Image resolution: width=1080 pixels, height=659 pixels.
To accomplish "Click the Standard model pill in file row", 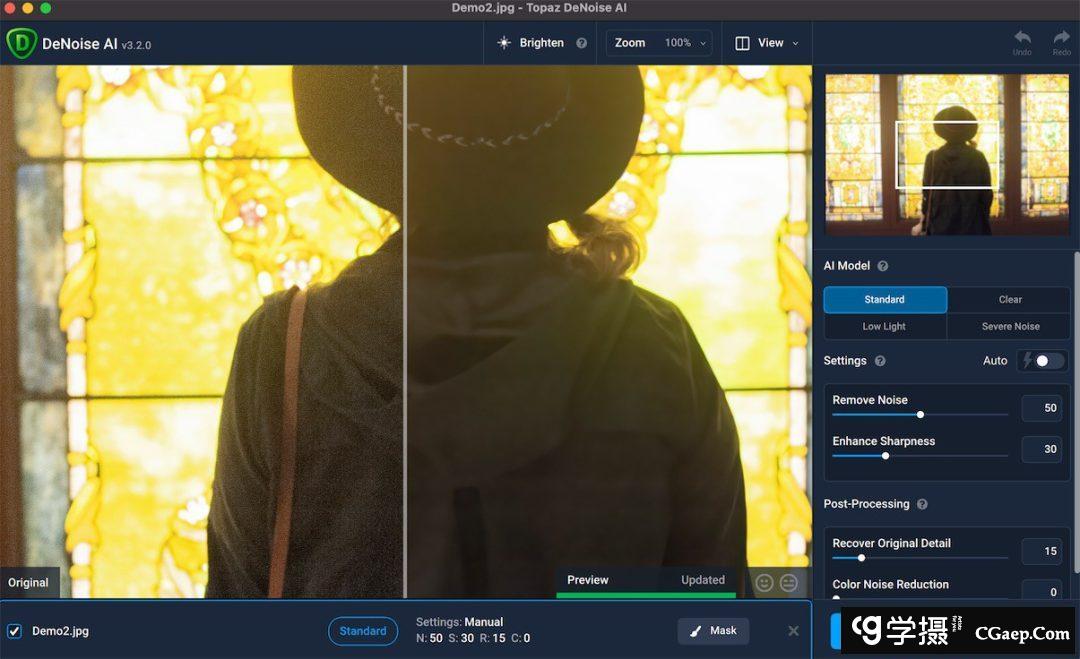I will [x=362, y=631].
